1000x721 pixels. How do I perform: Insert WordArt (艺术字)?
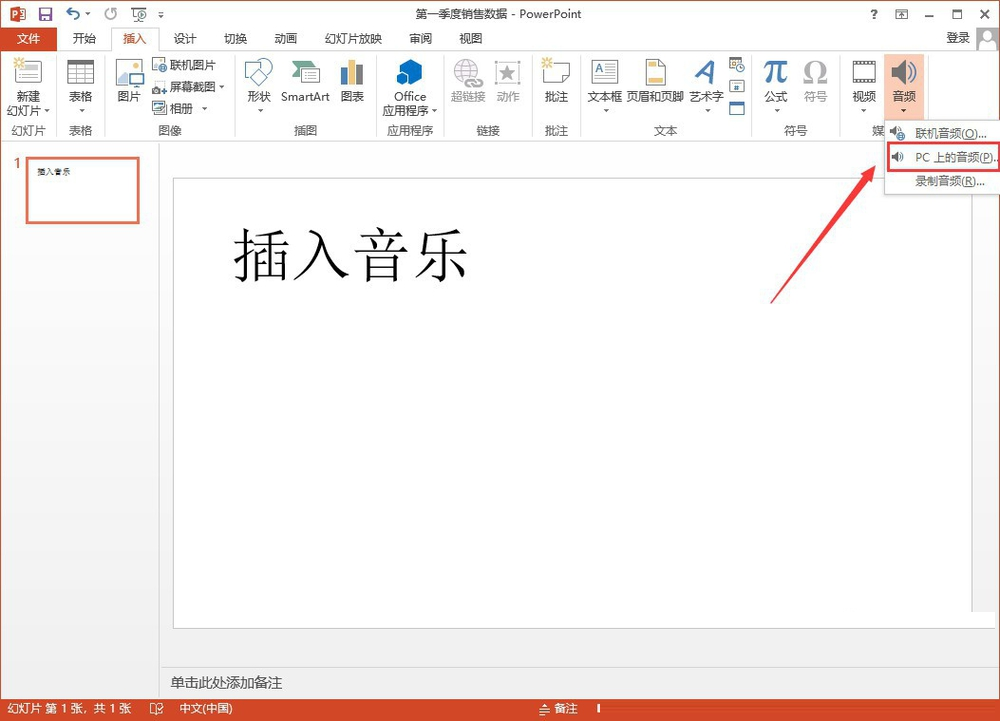[706, 81]
